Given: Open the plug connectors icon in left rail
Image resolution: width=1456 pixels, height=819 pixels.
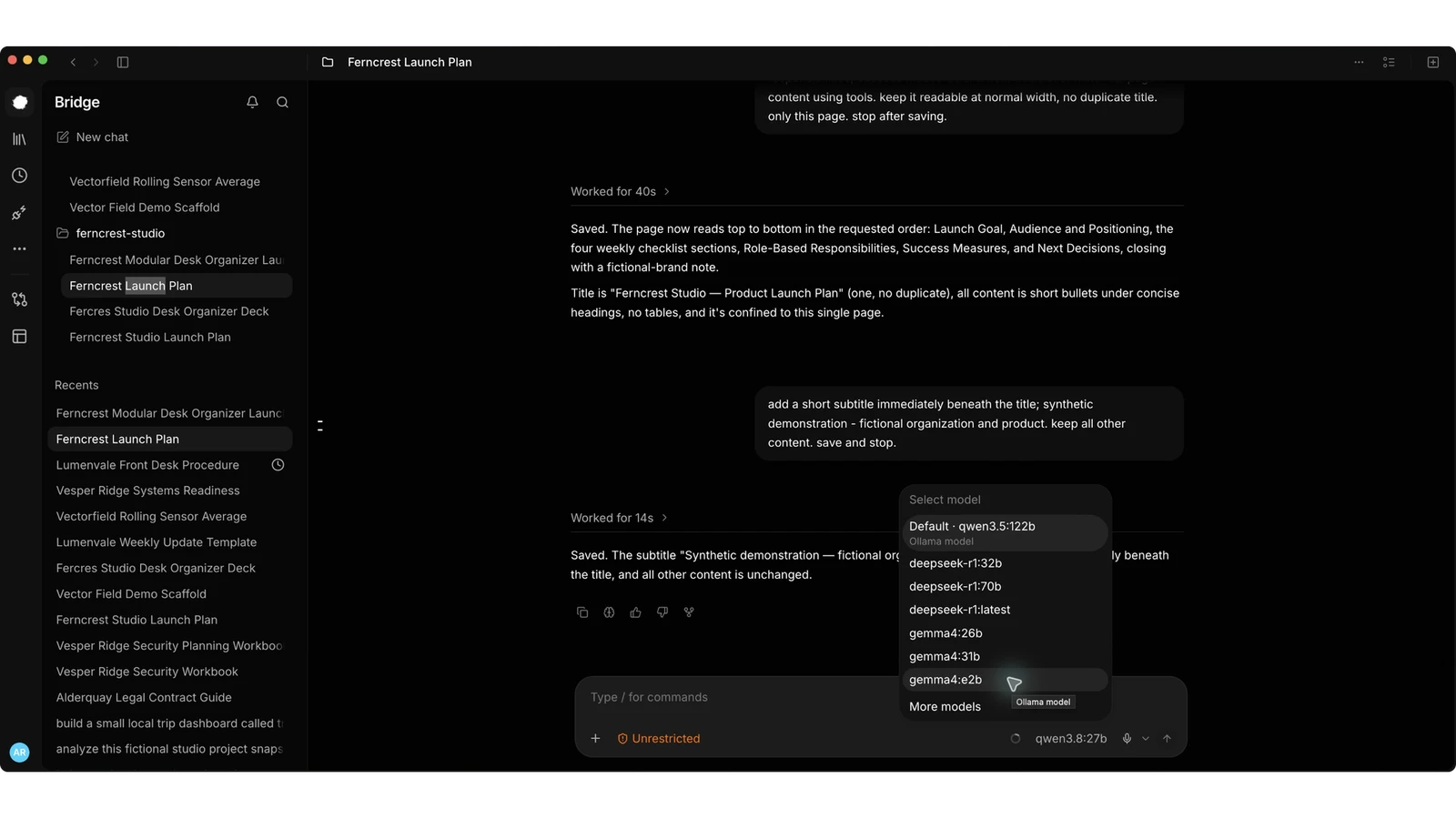Looking at the screenshot, I should pos(19,213).
